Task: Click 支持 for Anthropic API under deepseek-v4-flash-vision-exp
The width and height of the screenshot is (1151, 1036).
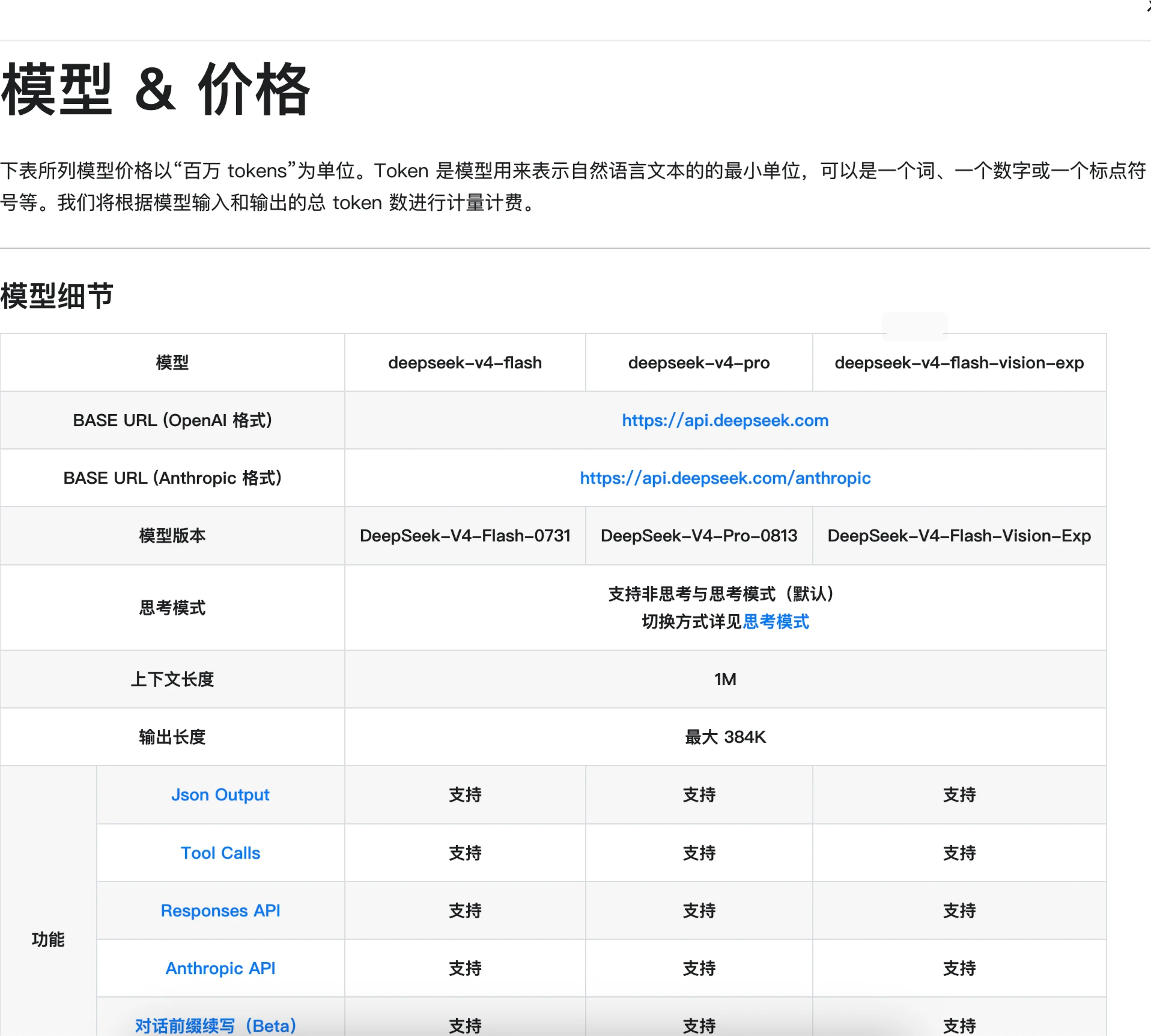Action: [959, 969]
